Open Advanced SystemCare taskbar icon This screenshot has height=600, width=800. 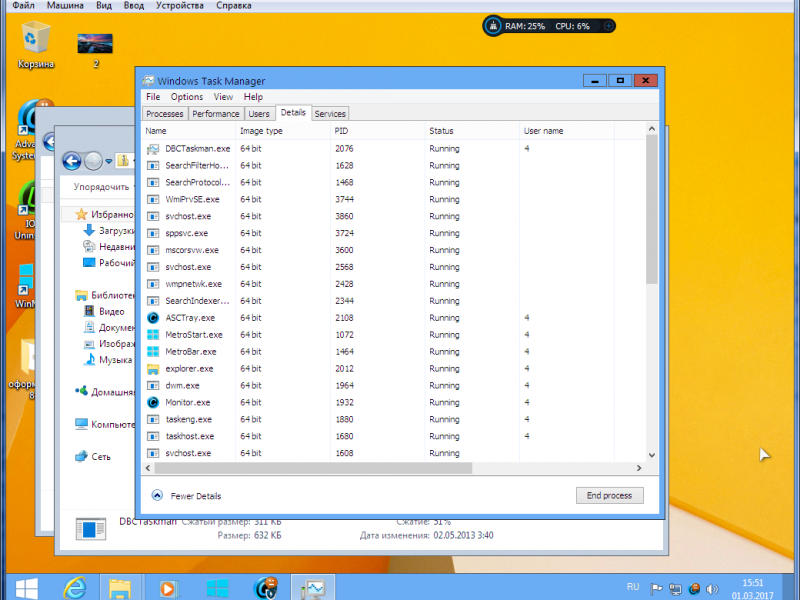pos(265,588)
